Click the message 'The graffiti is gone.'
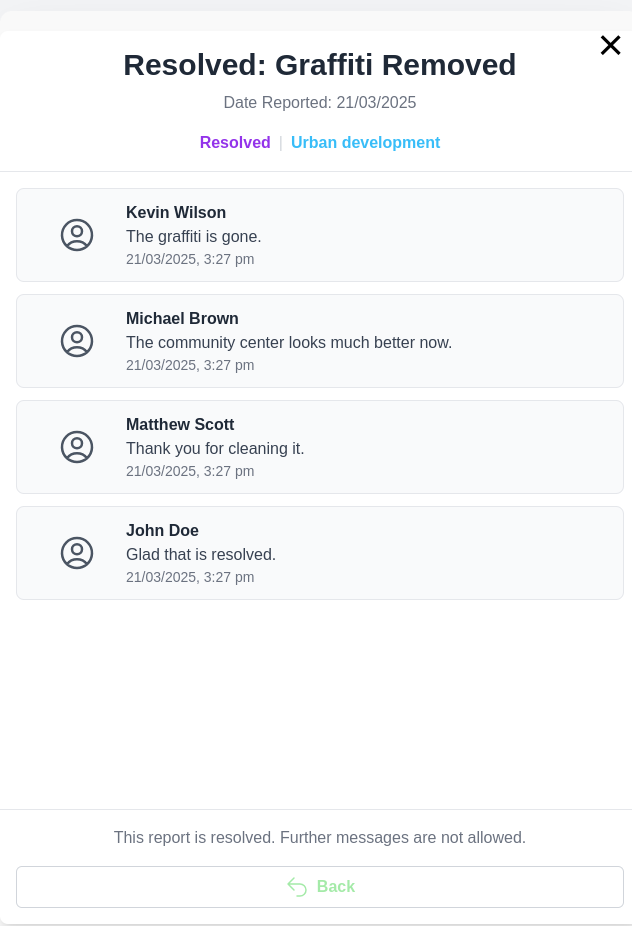 pyautogui.click(x=194, y=236)
